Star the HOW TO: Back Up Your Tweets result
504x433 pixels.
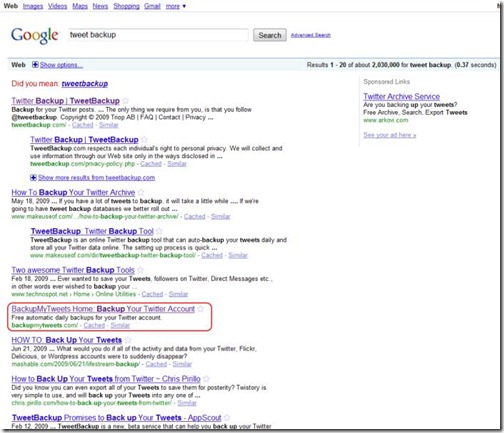pyautogui.click(x=128, y=340)
